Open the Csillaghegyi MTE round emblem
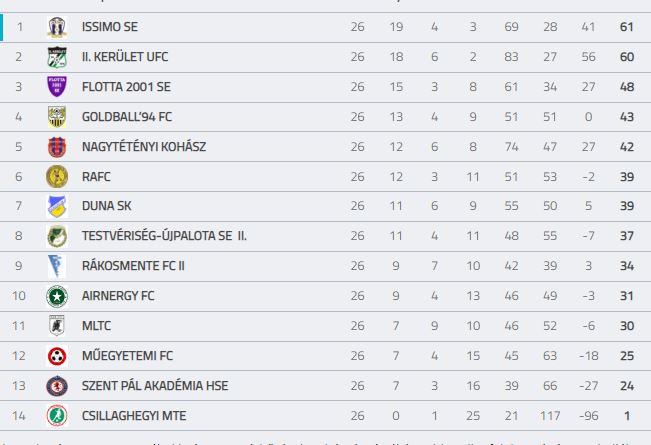The height and width of the screenshot is (445, 651). (x=57, y=416)
